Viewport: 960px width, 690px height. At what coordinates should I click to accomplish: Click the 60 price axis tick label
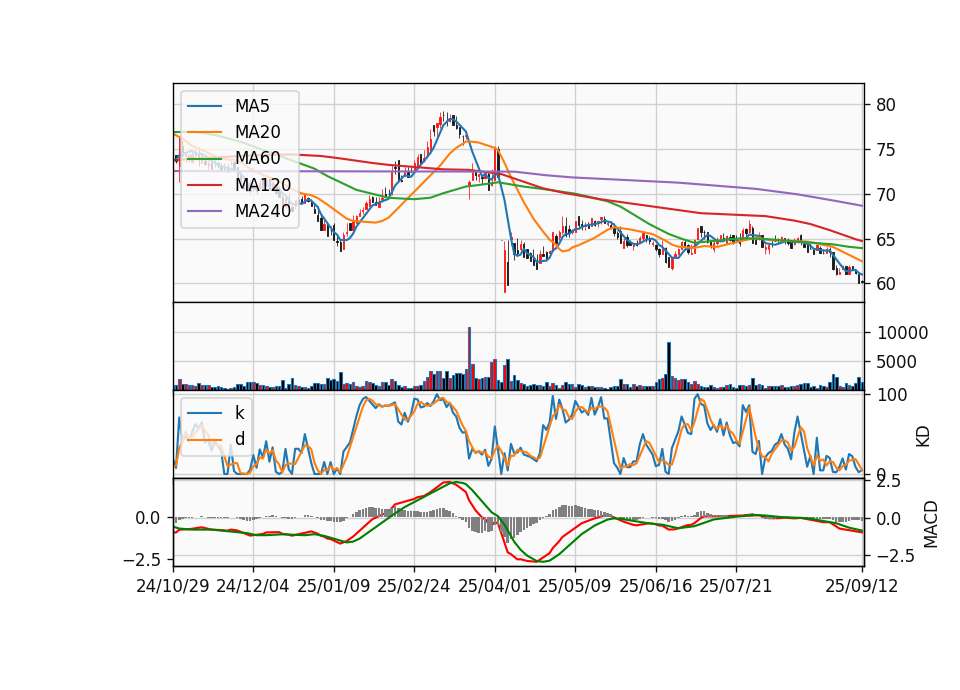click(886, 284)
